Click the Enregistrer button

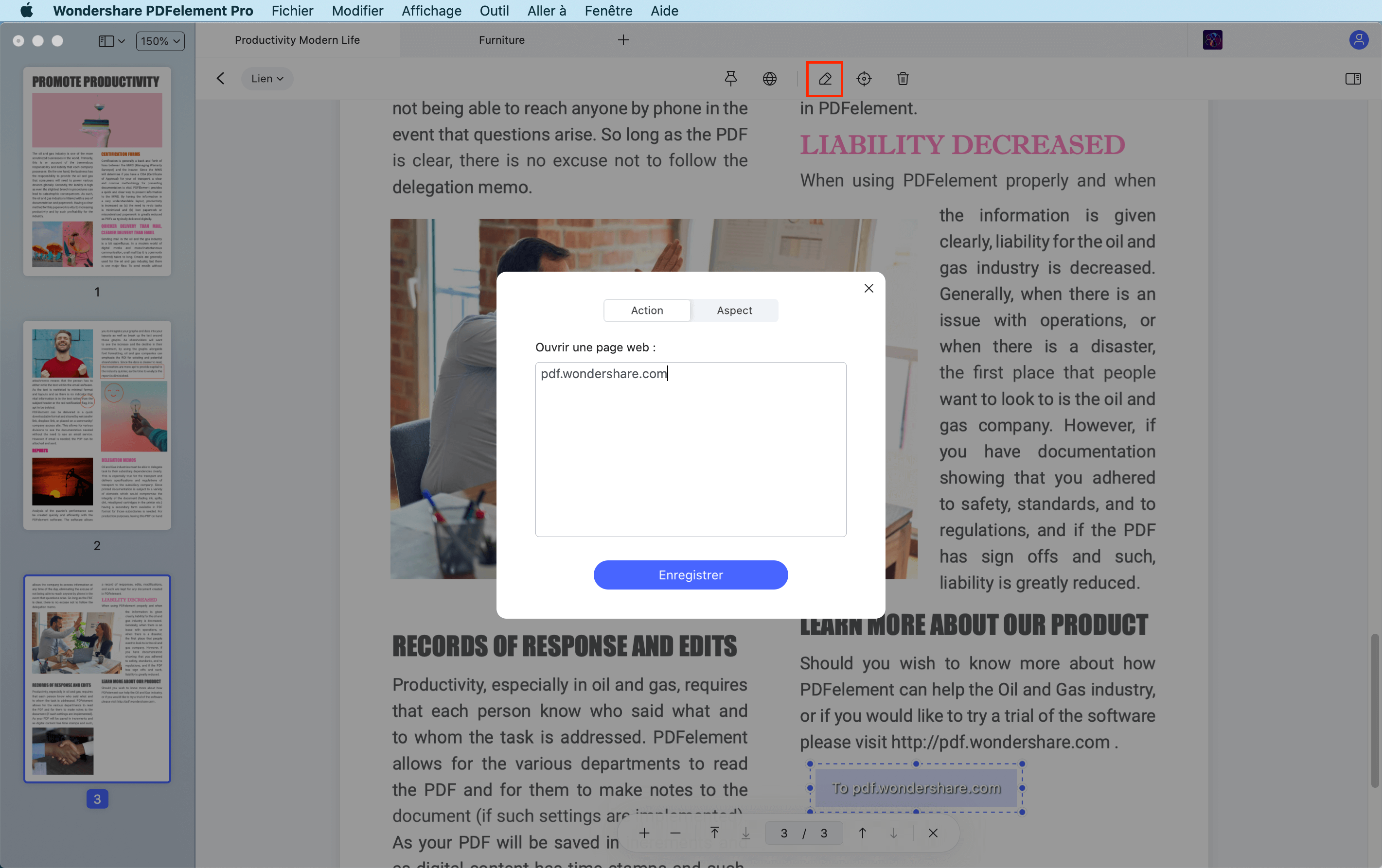(691, 575)
